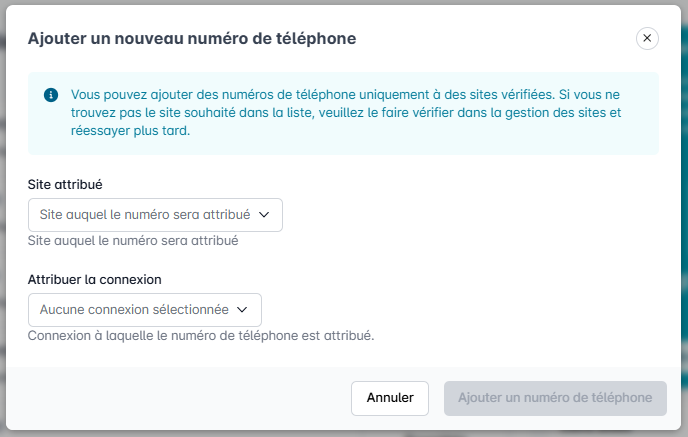Click the 'Attribuer la connexion' field label

95,279
